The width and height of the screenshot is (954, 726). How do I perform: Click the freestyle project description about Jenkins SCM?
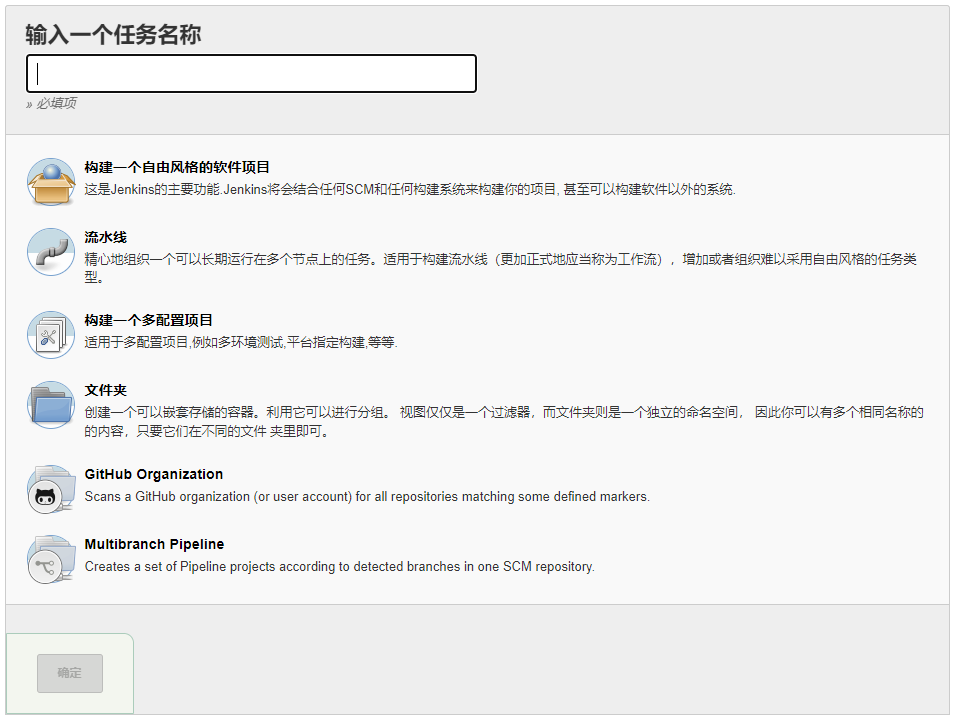410,189
